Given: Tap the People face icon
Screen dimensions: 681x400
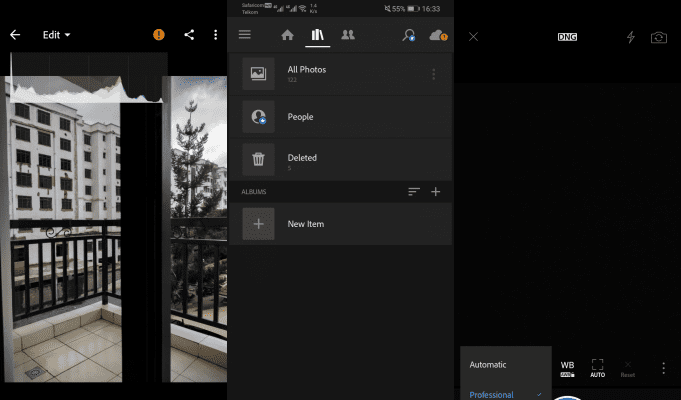Looking at the screenshot, I should point(258,117).
